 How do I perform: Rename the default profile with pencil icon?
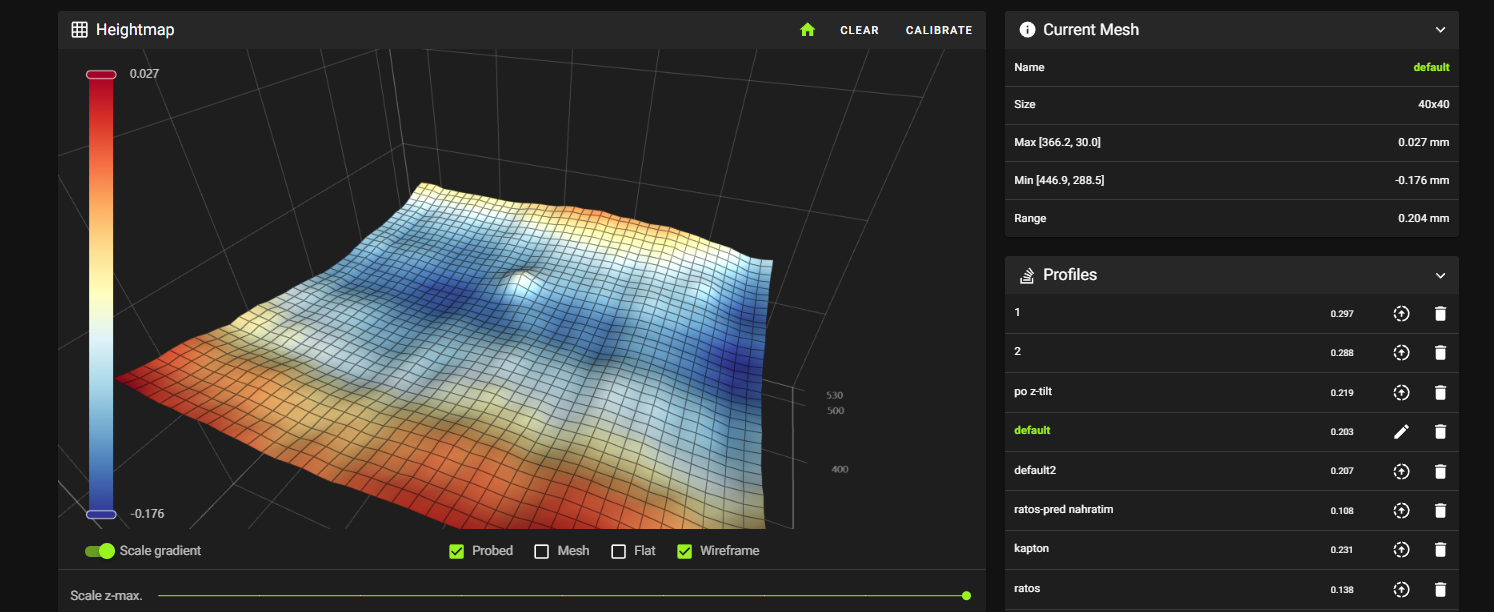tap(1401, 432)
